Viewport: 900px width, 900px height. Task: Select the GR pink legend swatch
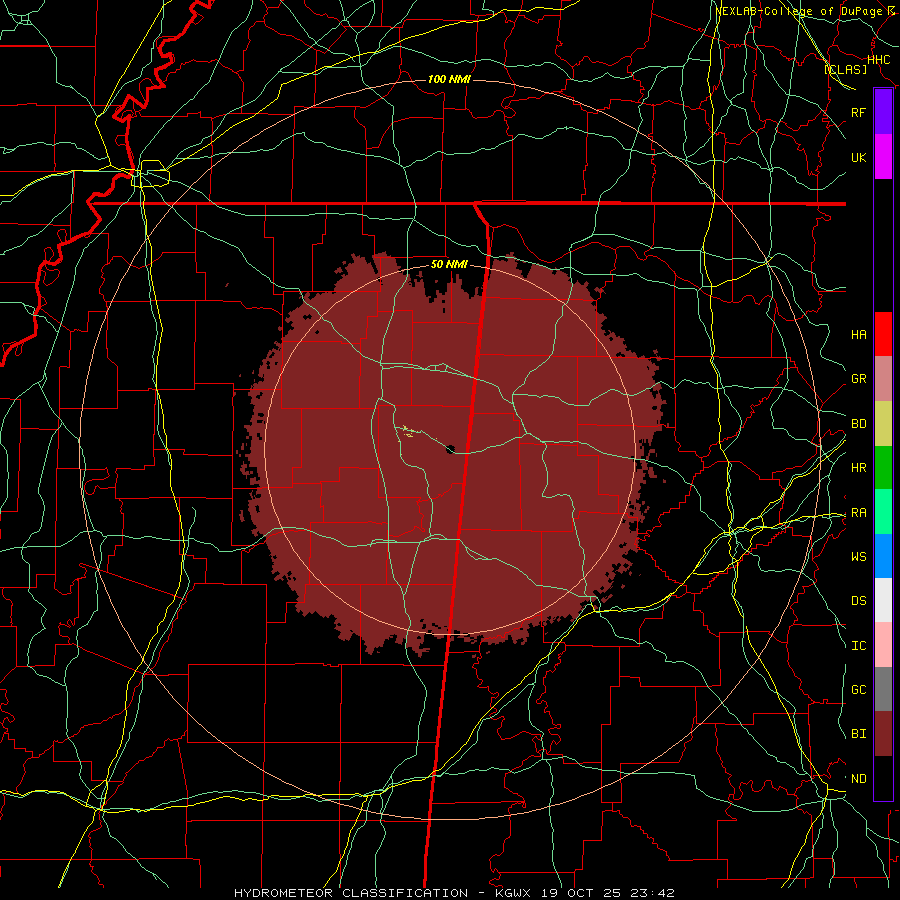pos(883,379)
